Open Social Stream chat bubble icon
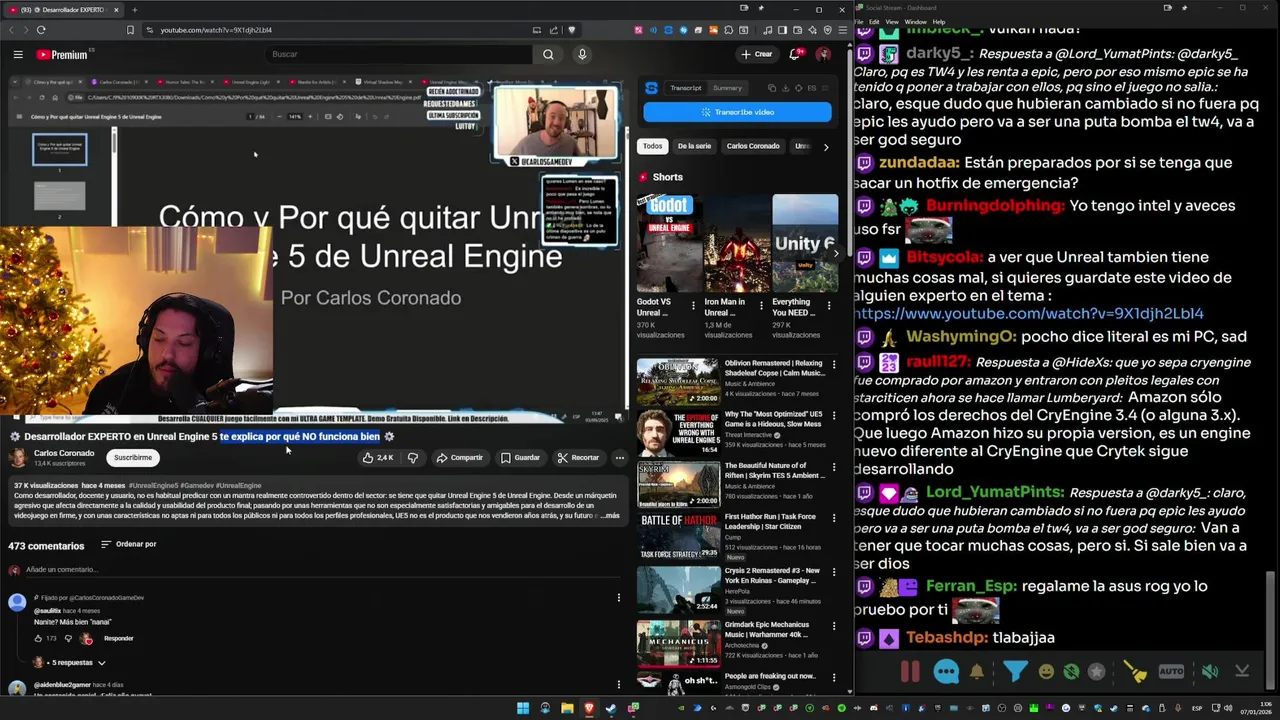The image size is (1280, 720). (946, 672)
